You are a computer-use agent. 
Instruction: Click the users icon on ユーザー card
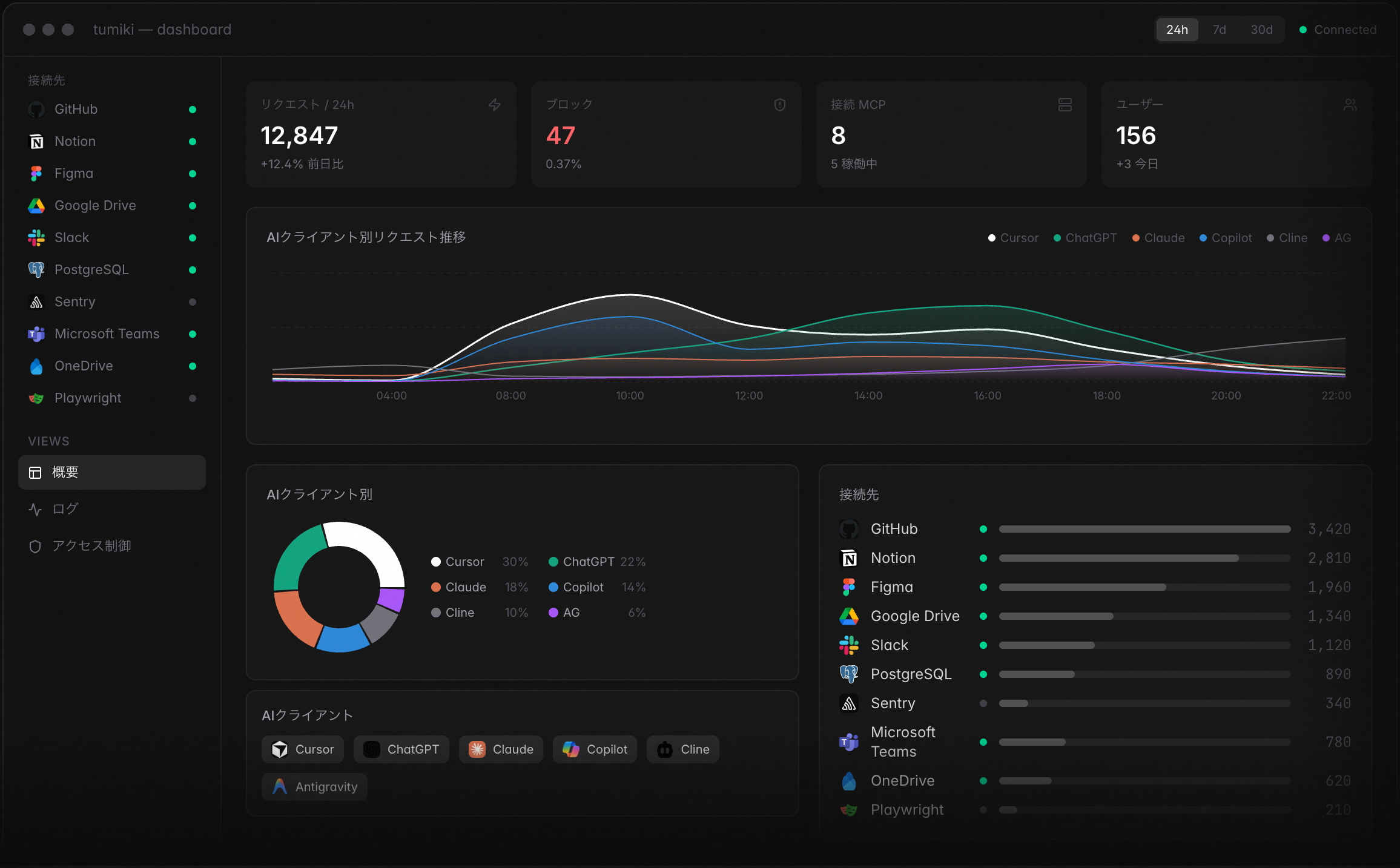coord(1350,105)
